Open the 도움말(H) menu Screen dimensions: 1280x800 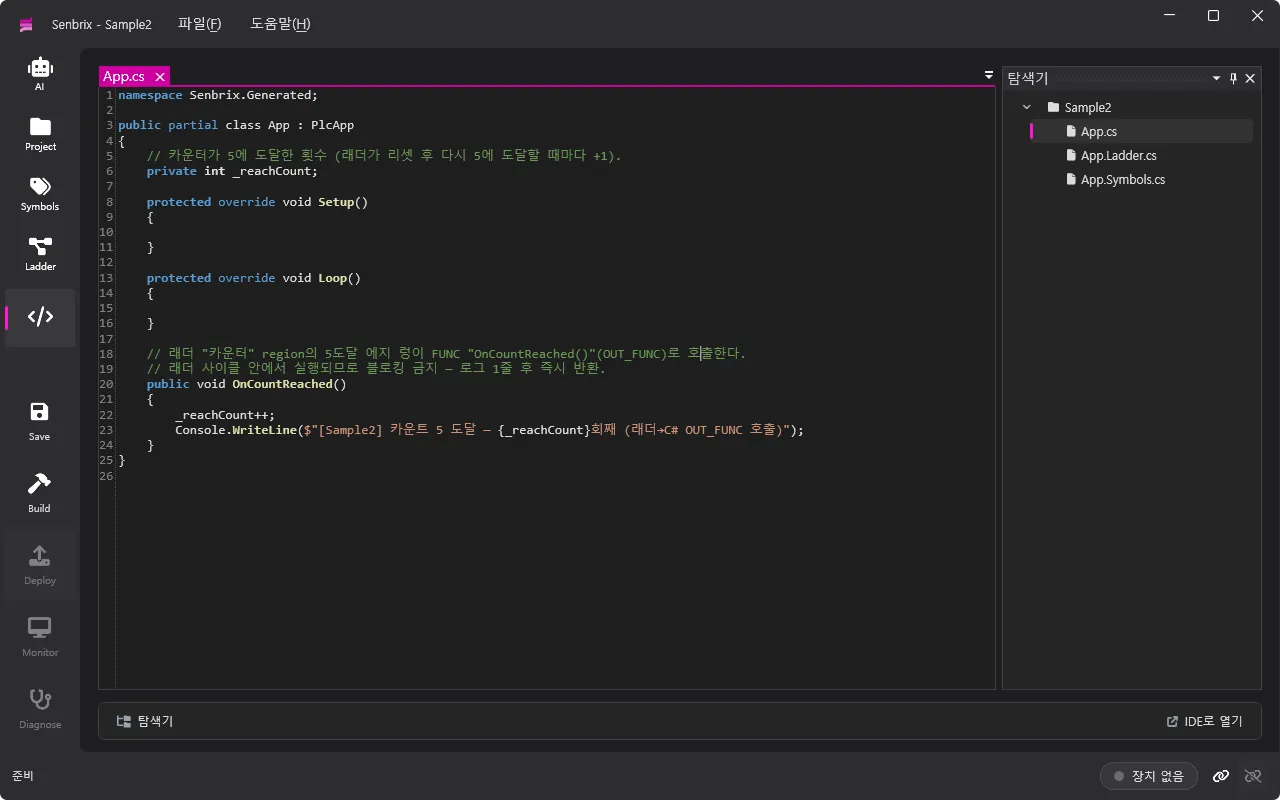click(280, 24)
